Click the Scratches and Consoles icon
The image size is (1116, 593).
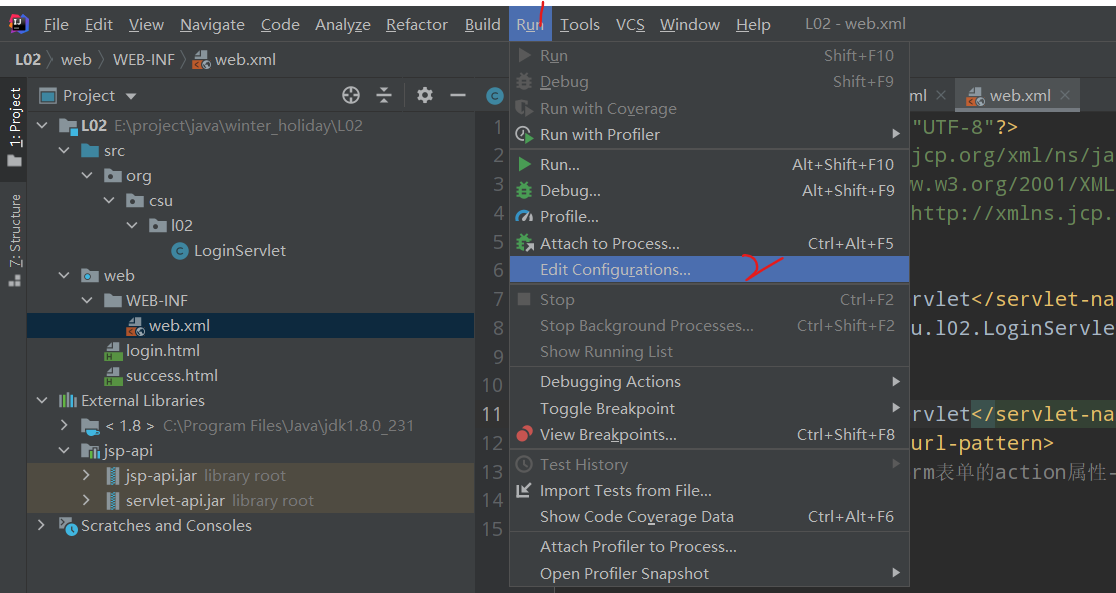[x=68, y=526]
